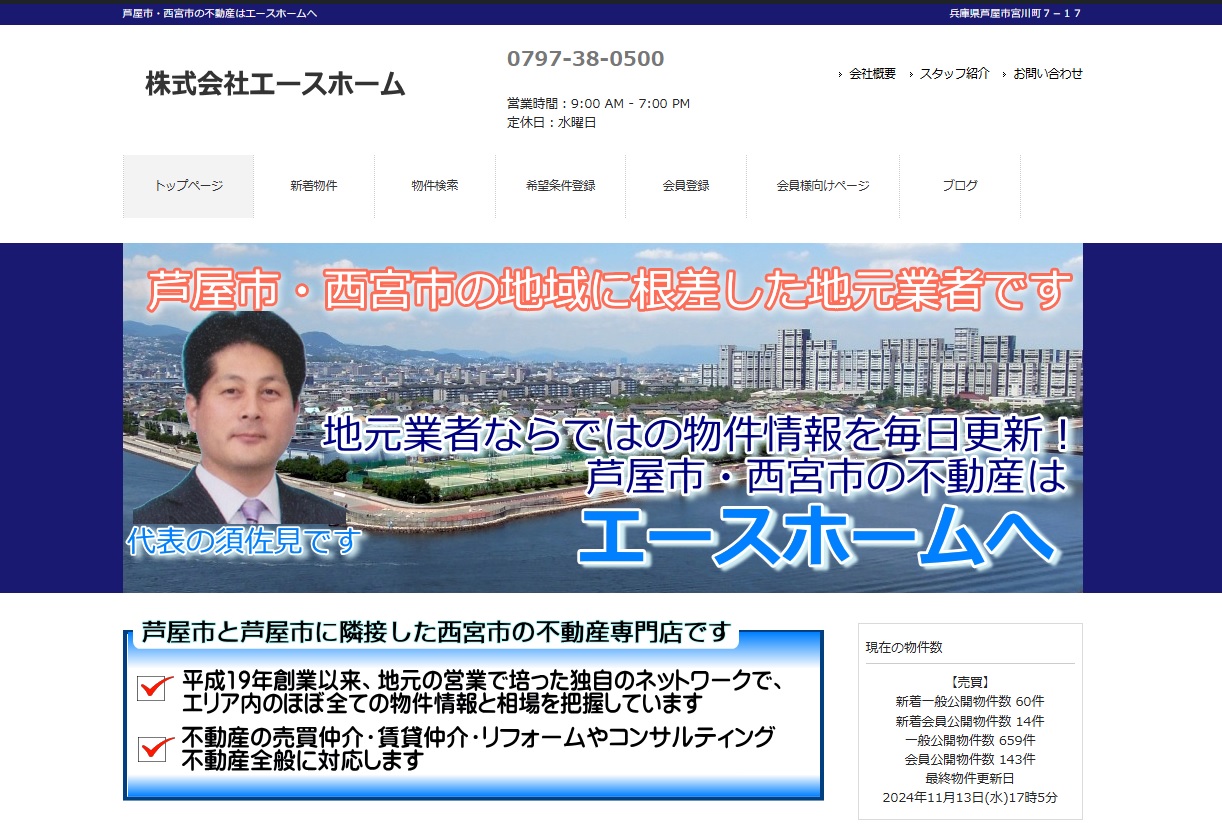View 会員公開物件数 143件 listings
The image size is (1222, 825).
(x=969, y=759)
